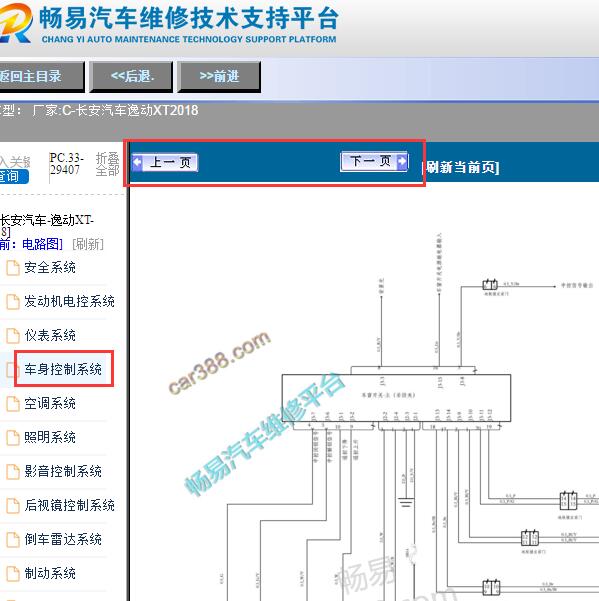This screenshot has height=601, width=599.
Task: Return to main directory with 返回主目录
Action: point(40,76)
